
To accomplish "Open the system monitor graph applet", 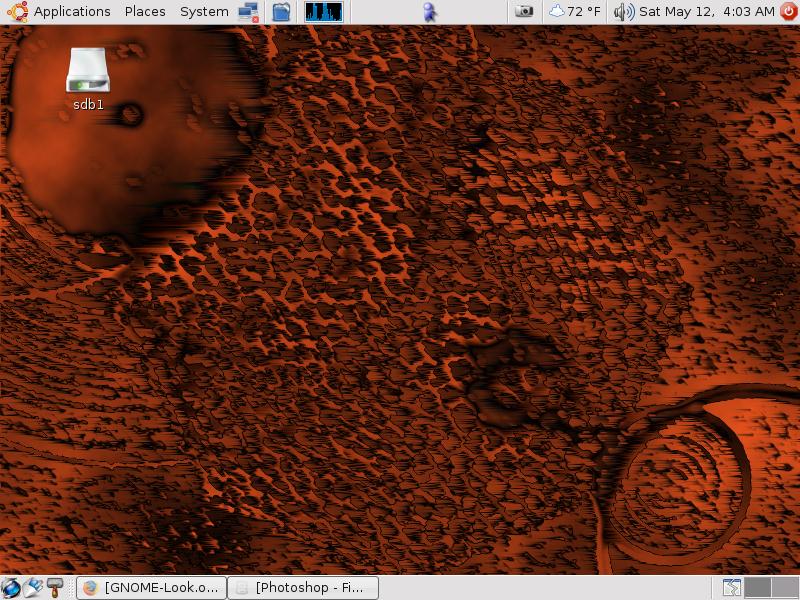I will tap(324, 12).
